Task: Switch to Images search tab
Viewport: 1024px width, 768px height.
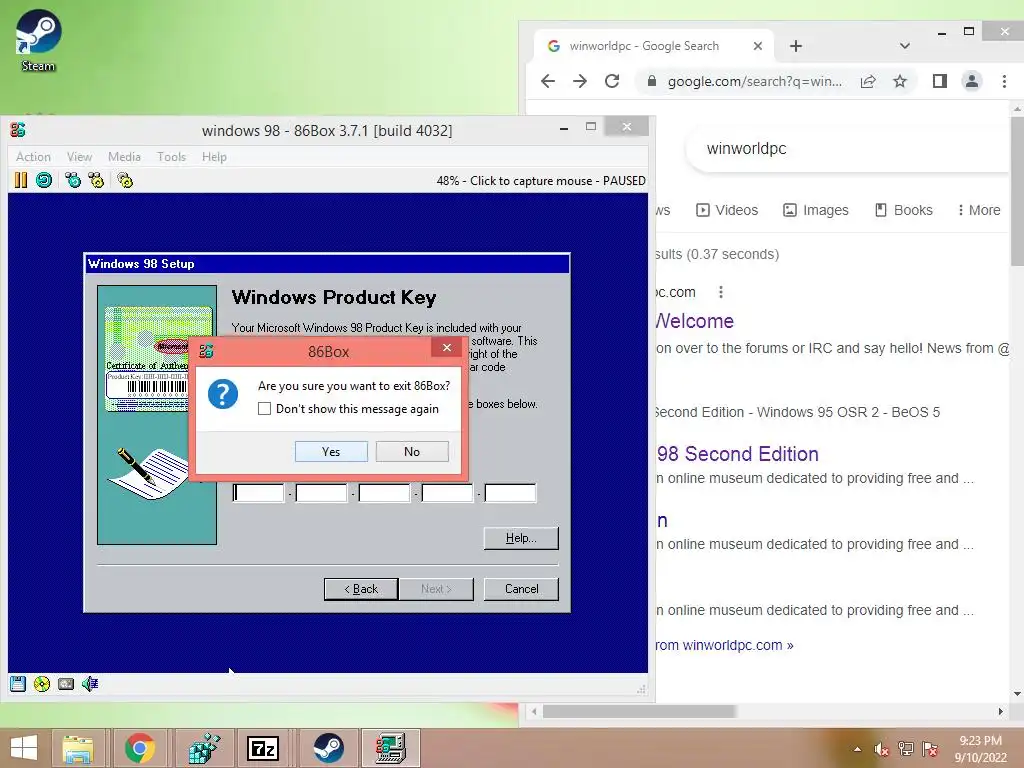Action: click(816, 210)
